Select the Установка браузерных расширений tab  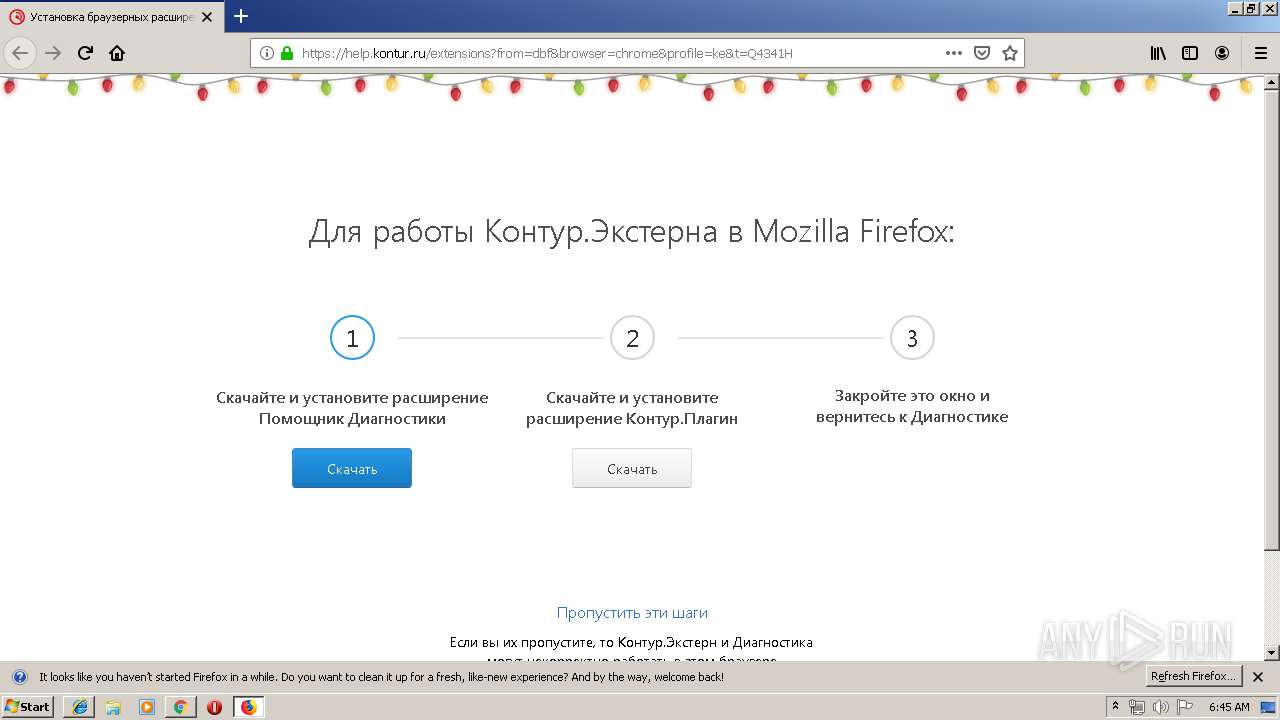click(110, 17)
